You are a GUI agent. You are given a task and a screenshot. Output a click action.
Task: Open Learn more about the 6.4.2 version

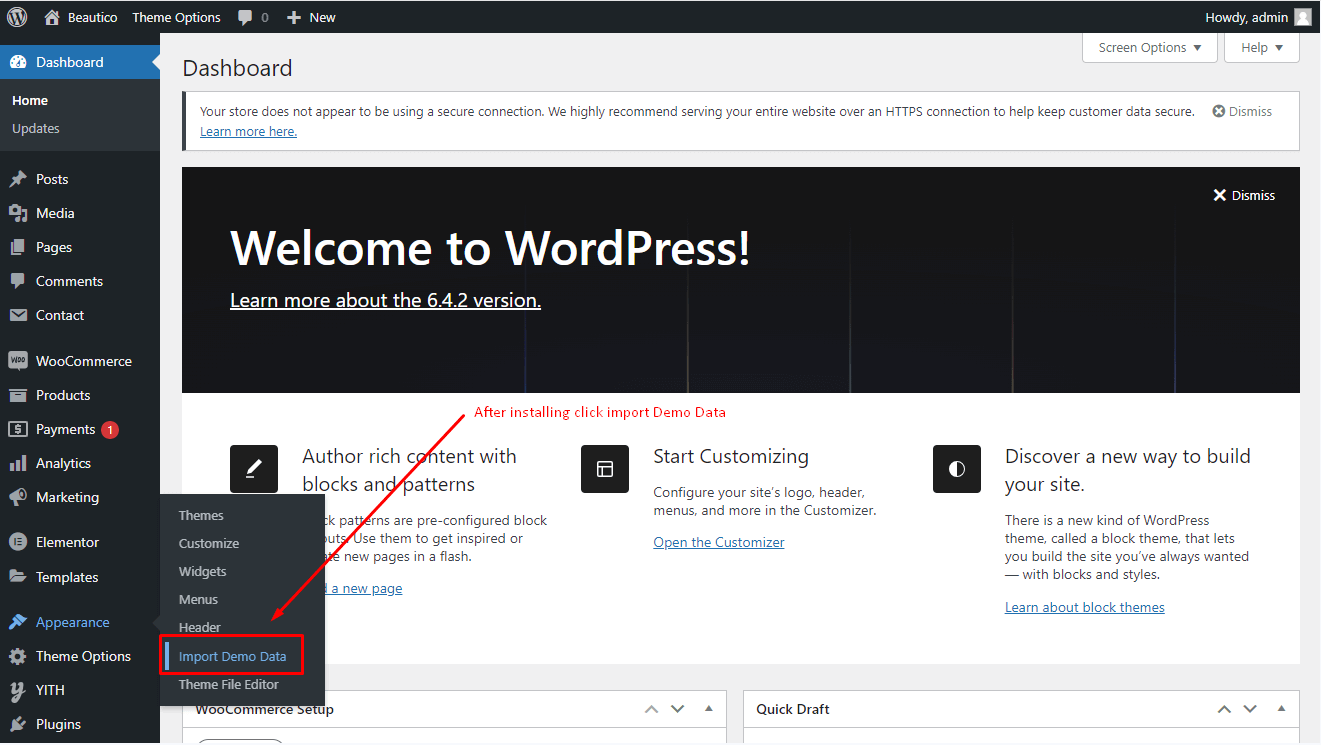point(385,300)
